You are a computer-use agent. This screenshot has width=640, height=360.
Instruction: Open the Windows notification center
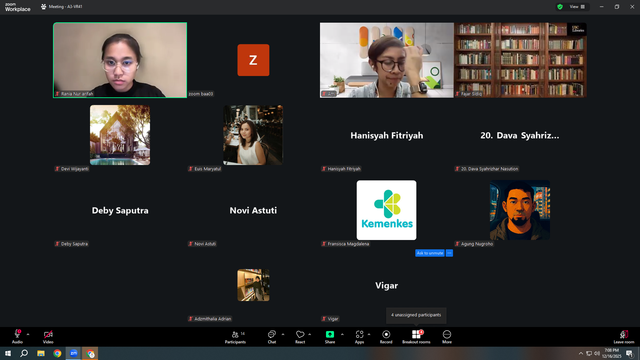(x=629, y=353)
